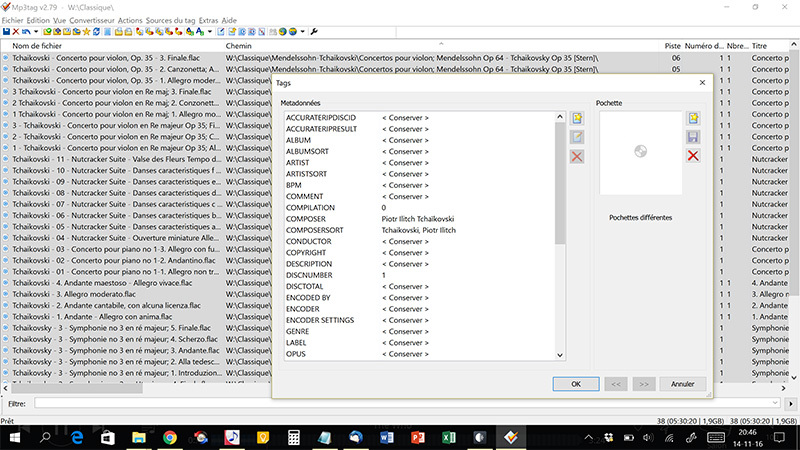Click the Undo toolbar icon
Viewport: 800px width, 450px height.
coord(26,32)
